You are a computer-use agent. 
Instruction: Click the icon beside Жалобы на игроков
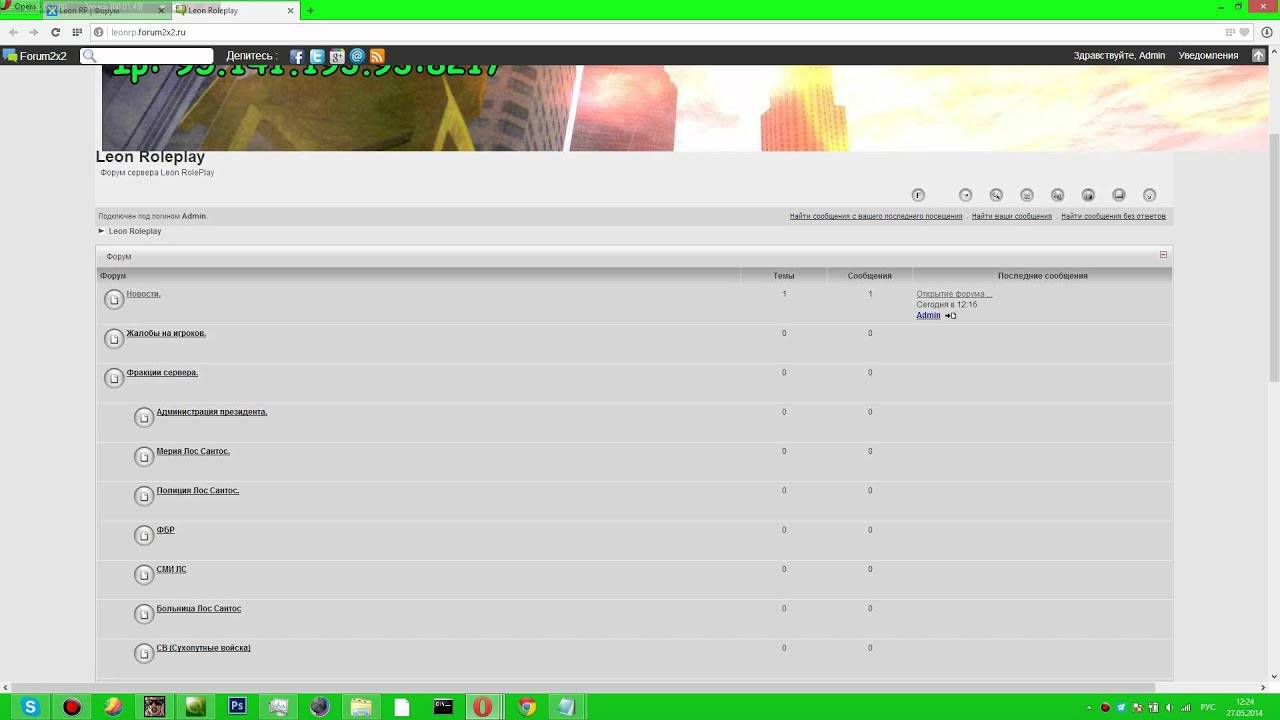point(114,338)
